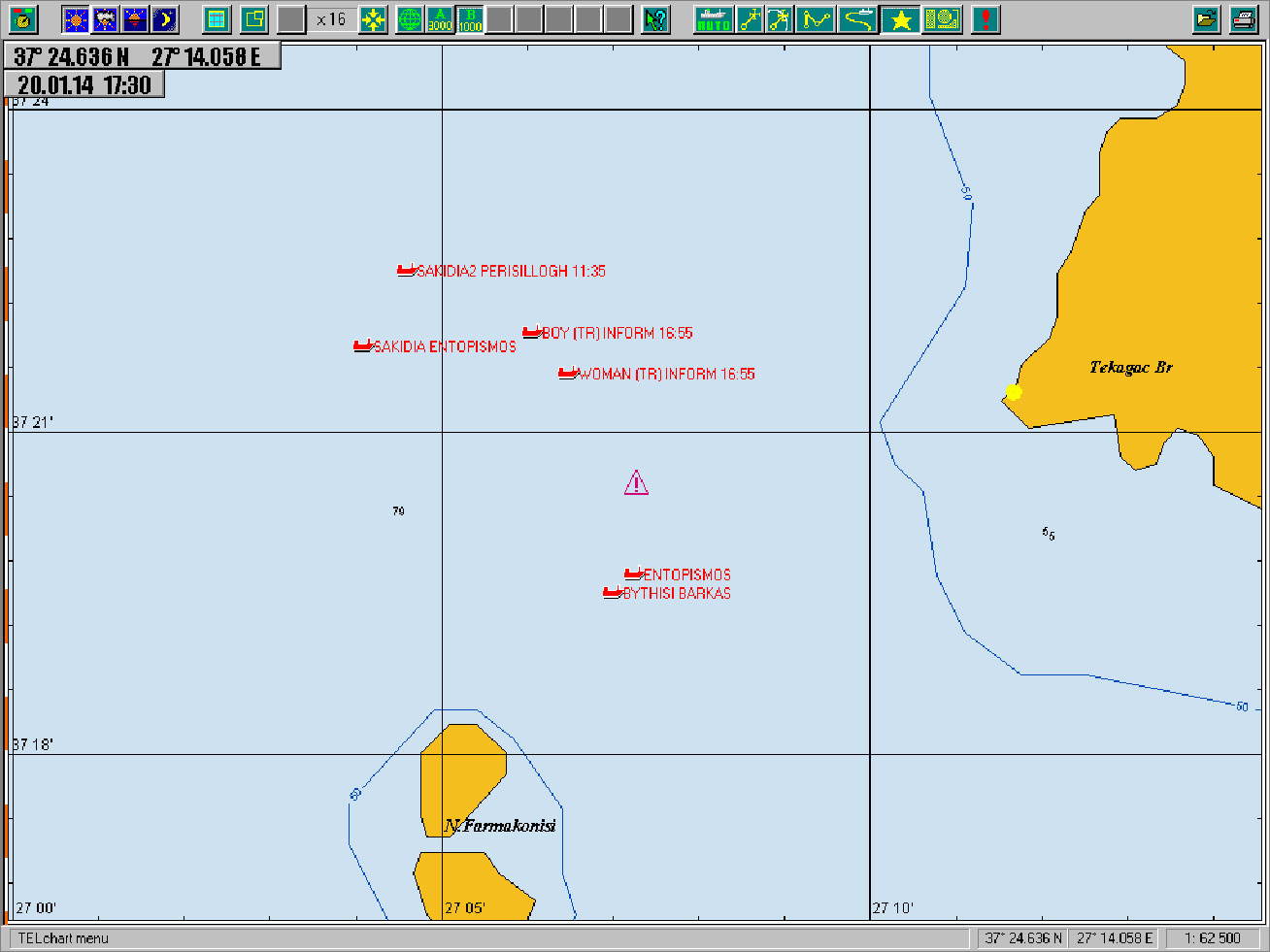Click the grid display toolbar icon

click(217, 19)
